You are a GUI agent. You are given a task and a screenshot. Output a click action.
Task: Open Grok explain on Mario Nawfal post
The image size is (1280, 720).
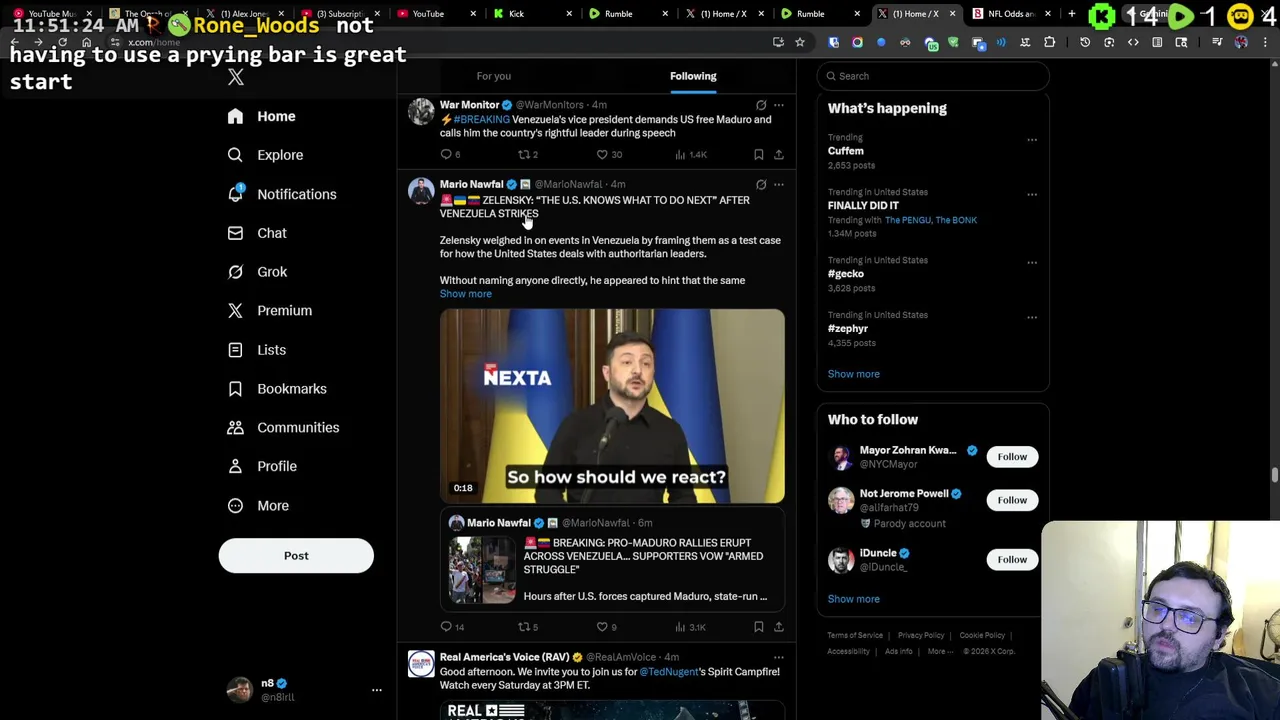point(761,185)
